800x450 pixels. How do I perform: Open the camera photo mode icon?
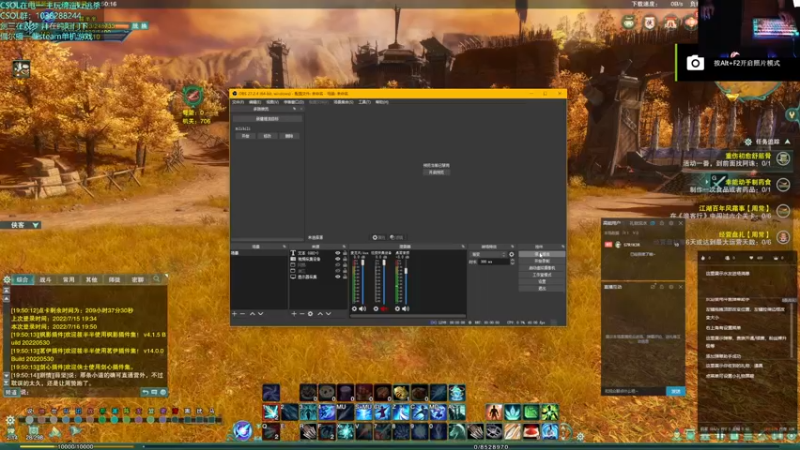(695, 63)
